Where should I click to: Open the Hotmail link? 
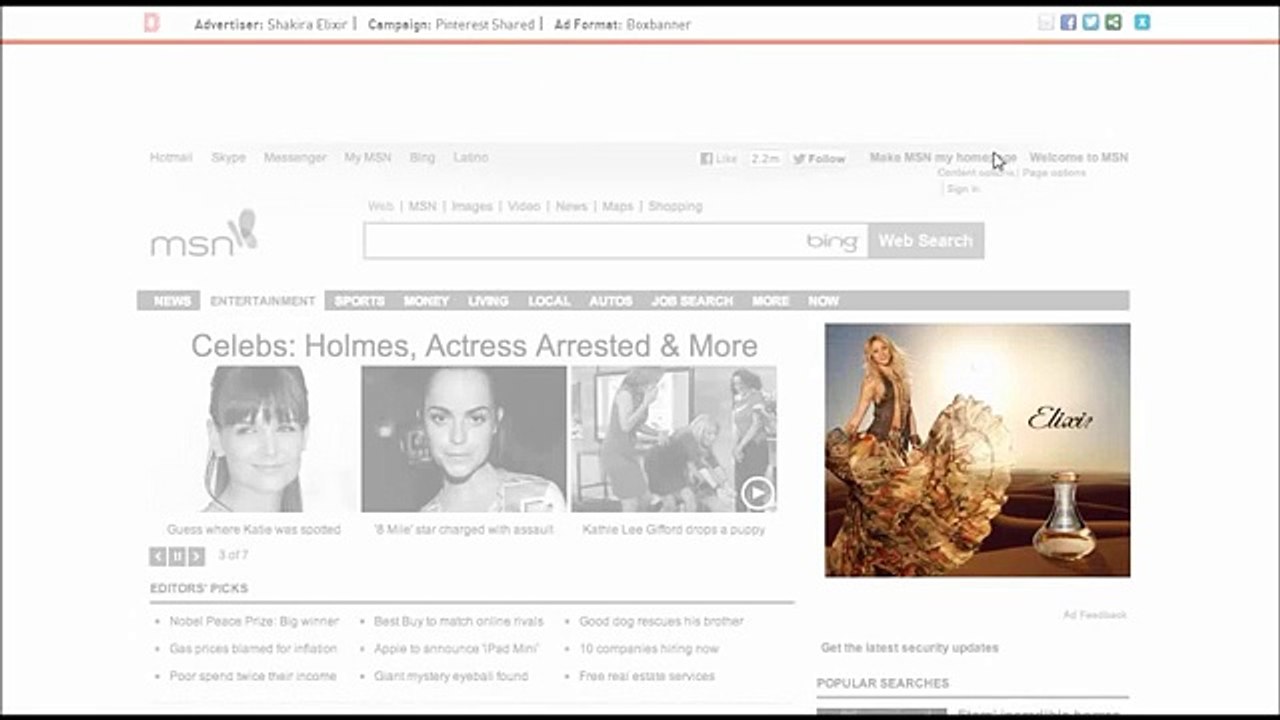(x=171, y=157)
